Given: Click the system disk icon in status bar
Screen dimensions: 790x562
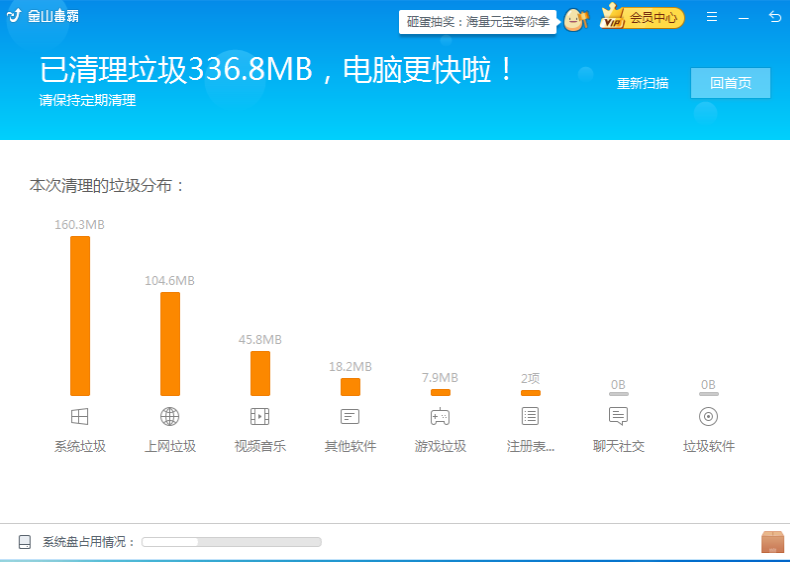Looking at the screenshot, I should point(25,542).
